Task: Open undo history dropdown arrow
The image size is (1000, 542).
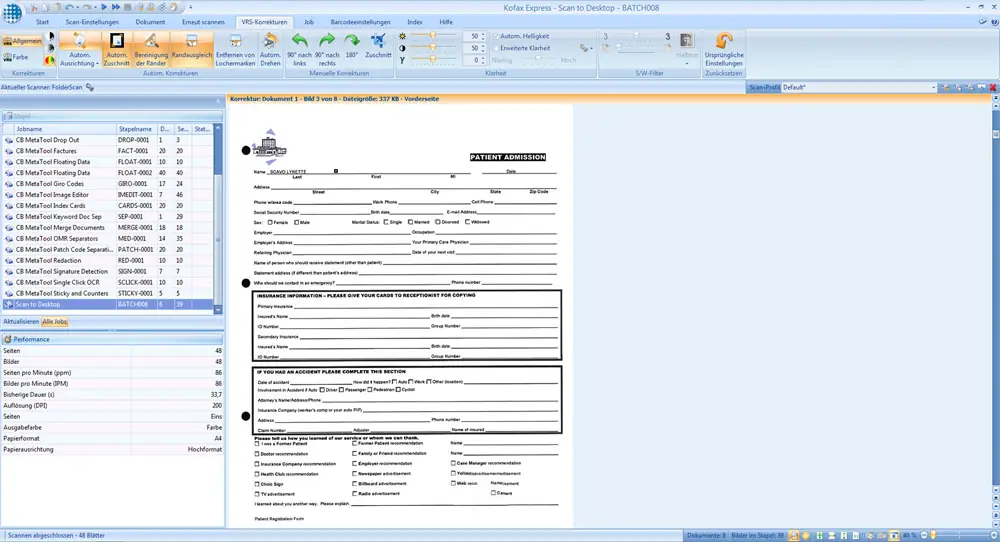Action: [x=78, y=8]
